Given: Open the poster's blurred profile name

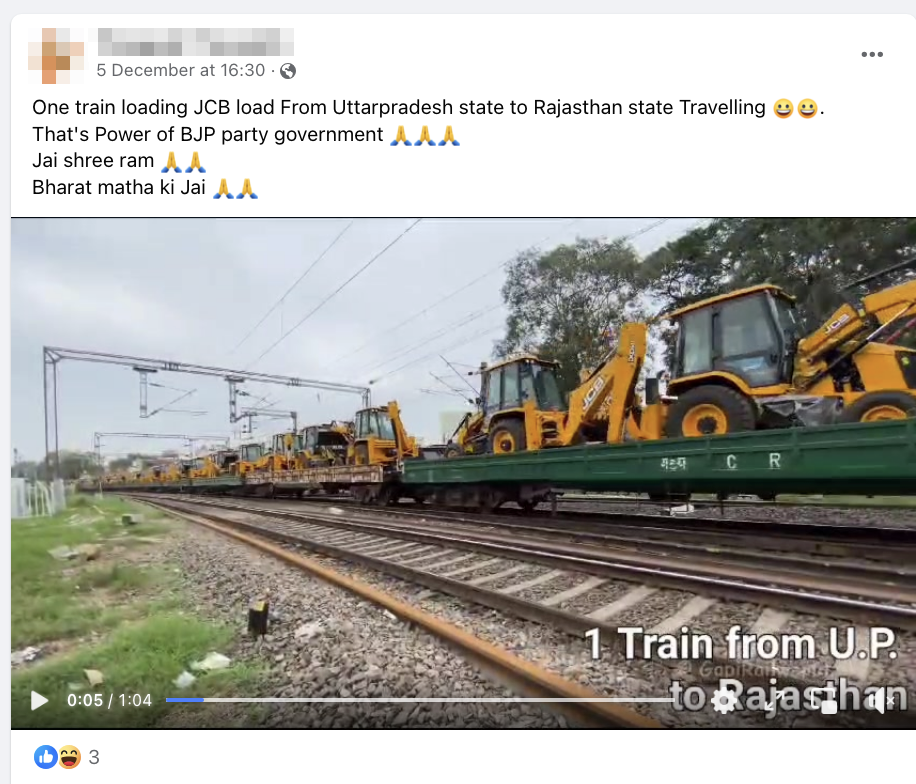Looking at the screenshot, I should (x=195, y=42).
